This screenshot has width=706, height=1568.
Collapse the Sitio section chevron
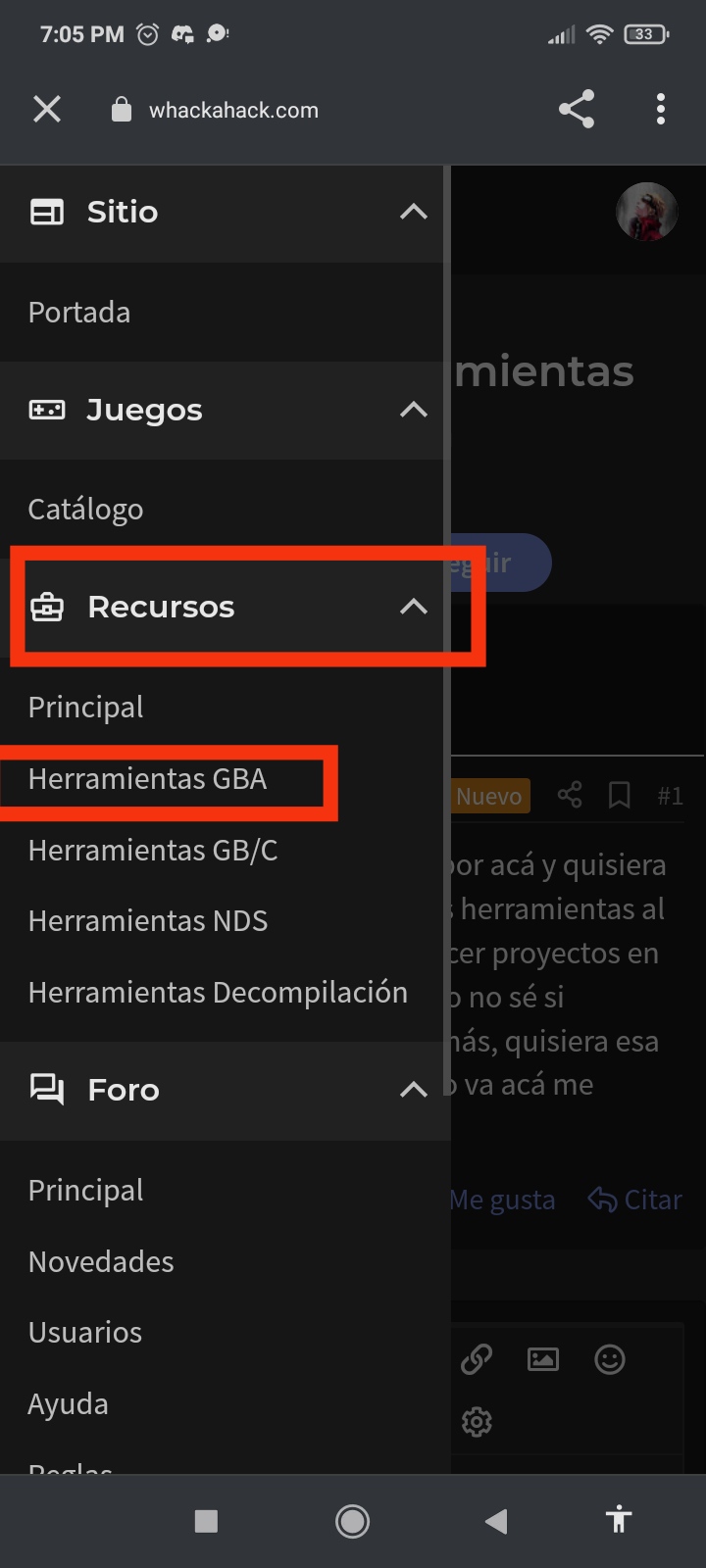(x=414, y=212)
